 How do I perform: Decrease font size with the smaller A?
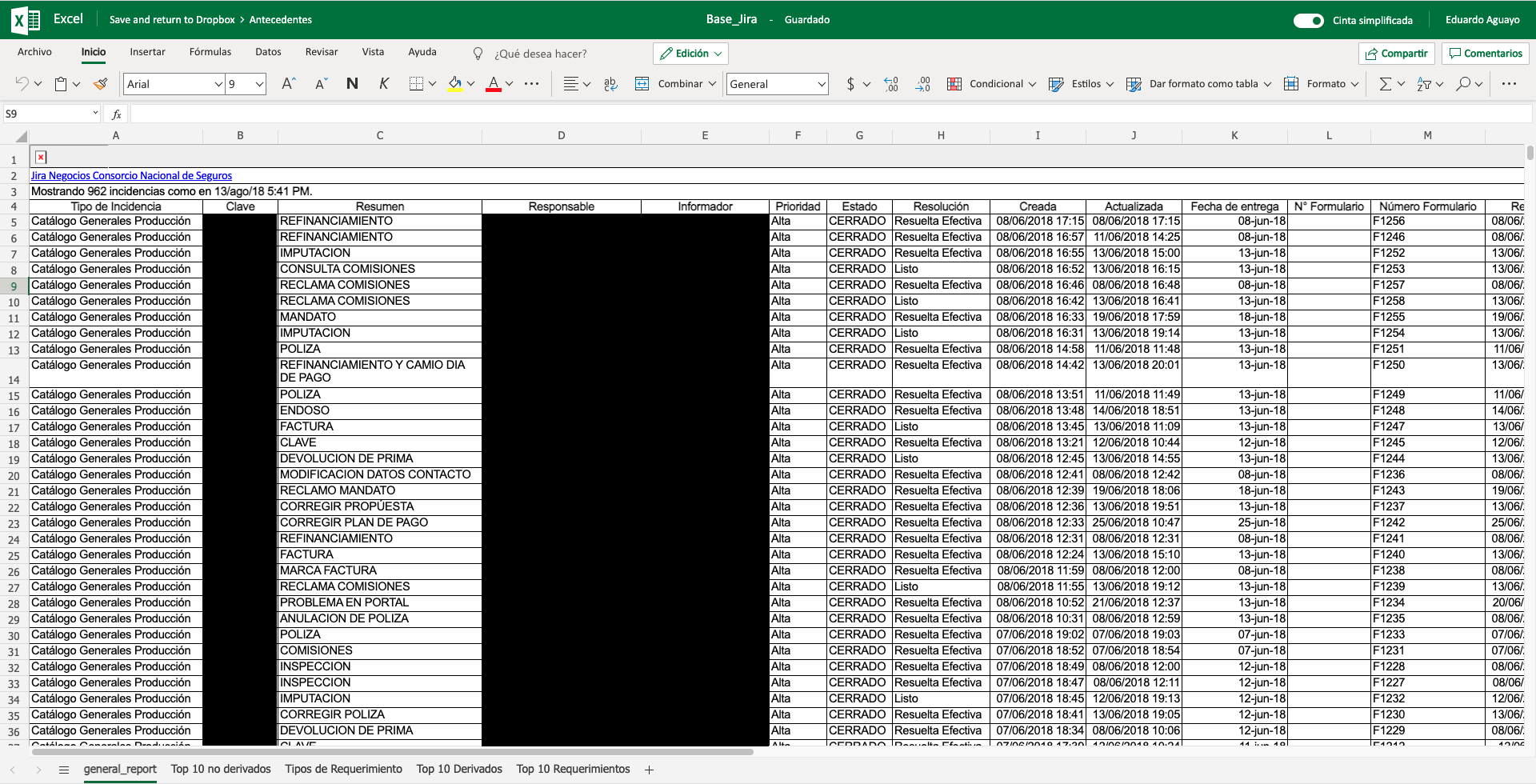(x=321, y=83)
